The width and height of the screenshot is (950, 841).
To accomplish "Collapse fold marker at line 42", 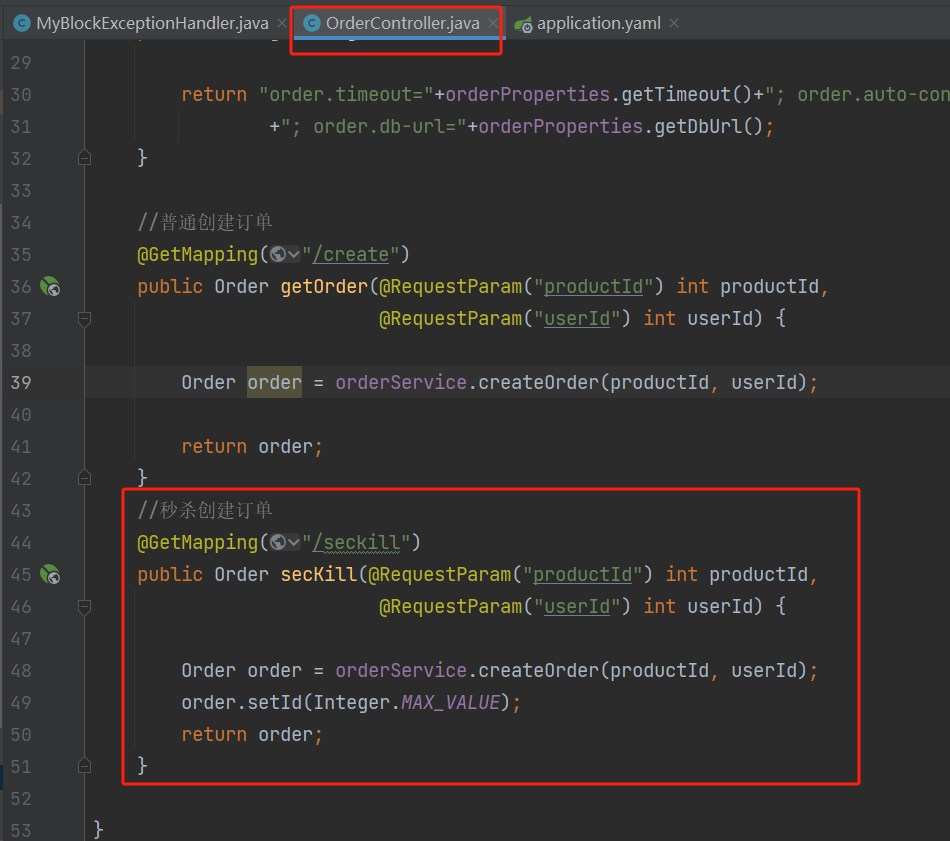I will (85, 478).
